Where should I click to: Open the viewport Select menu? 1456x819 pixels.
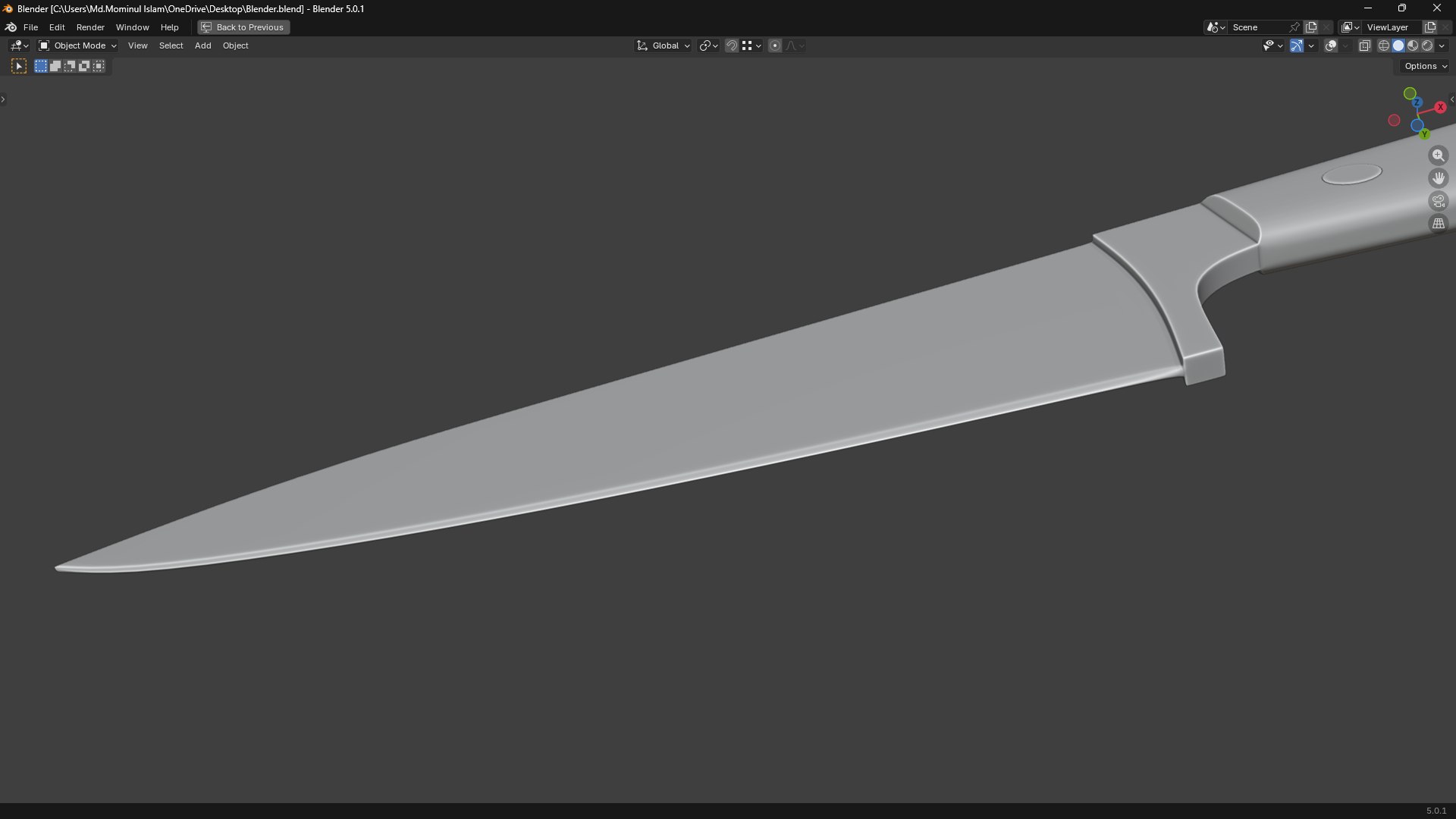pyautogui.click(x=171, y=46)
